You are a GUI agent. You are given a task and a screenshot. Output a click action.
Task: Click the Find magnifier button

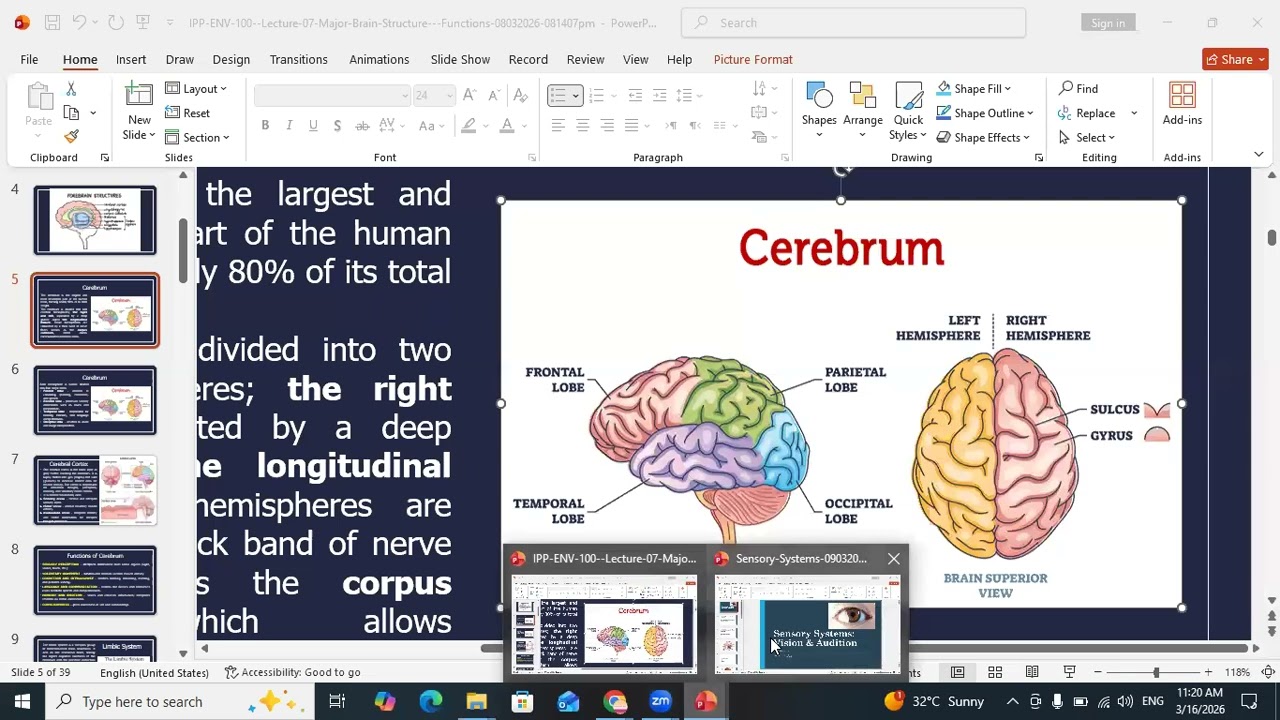click(1079, 89)
